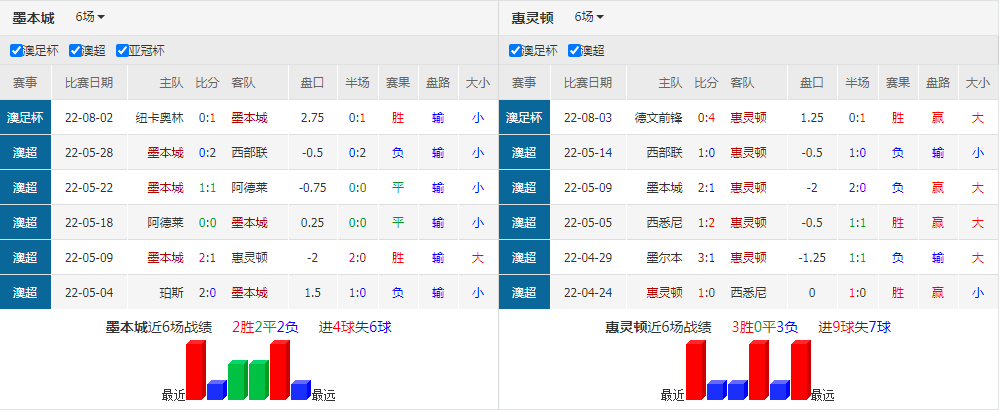Click 阿德莱 home team in 22-05-18 row
The image size is (999, 410).
tap(166, 223)
